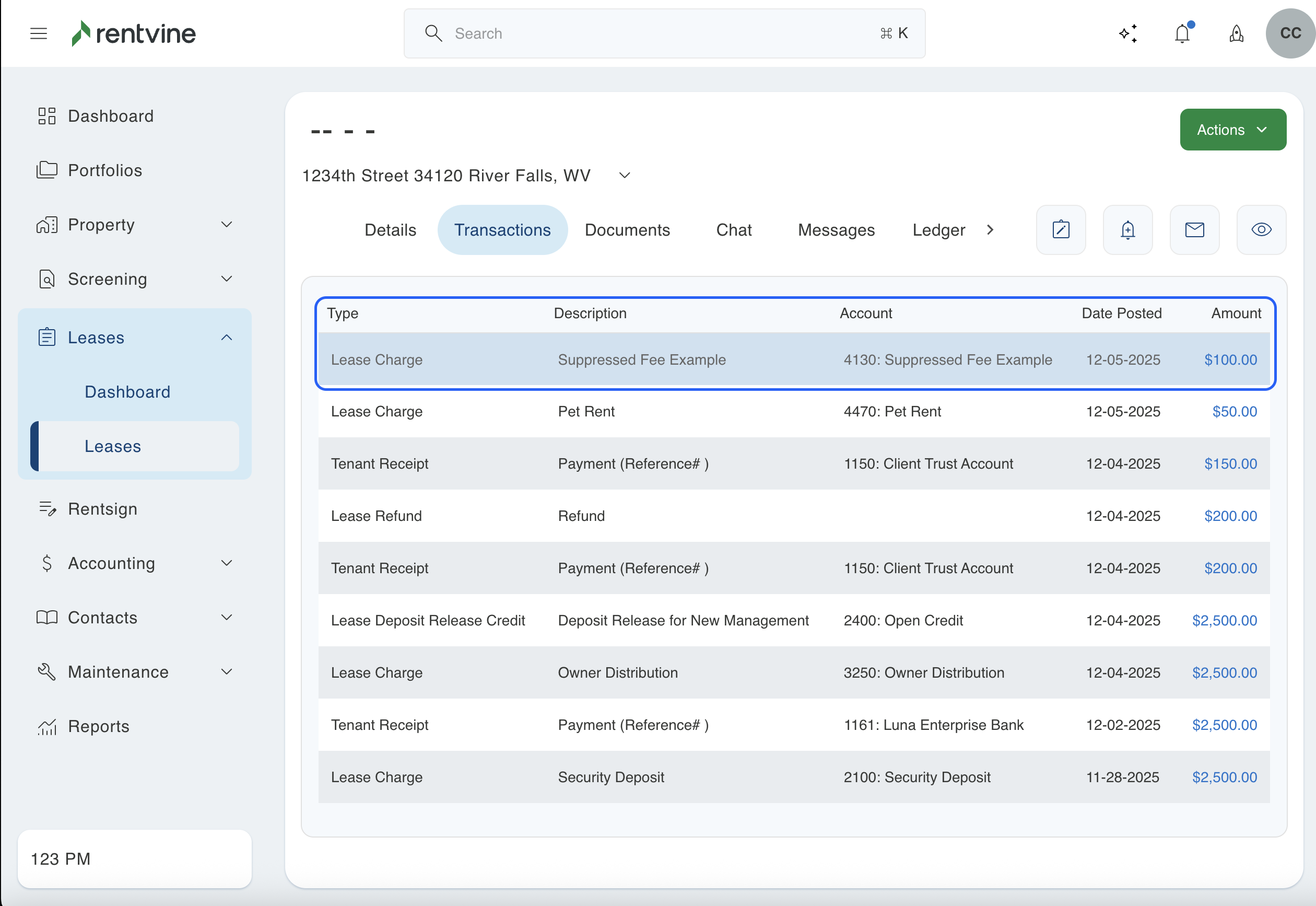1316x906 pixels.
Task: Collapse the Leases sidebar section
Action: [226, 338]
